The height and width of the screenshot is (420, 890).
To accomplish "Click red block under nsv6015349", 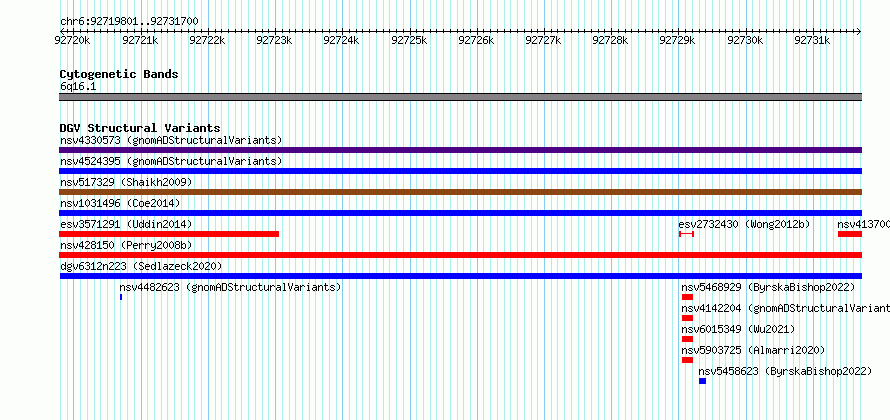I will (687, 339).
